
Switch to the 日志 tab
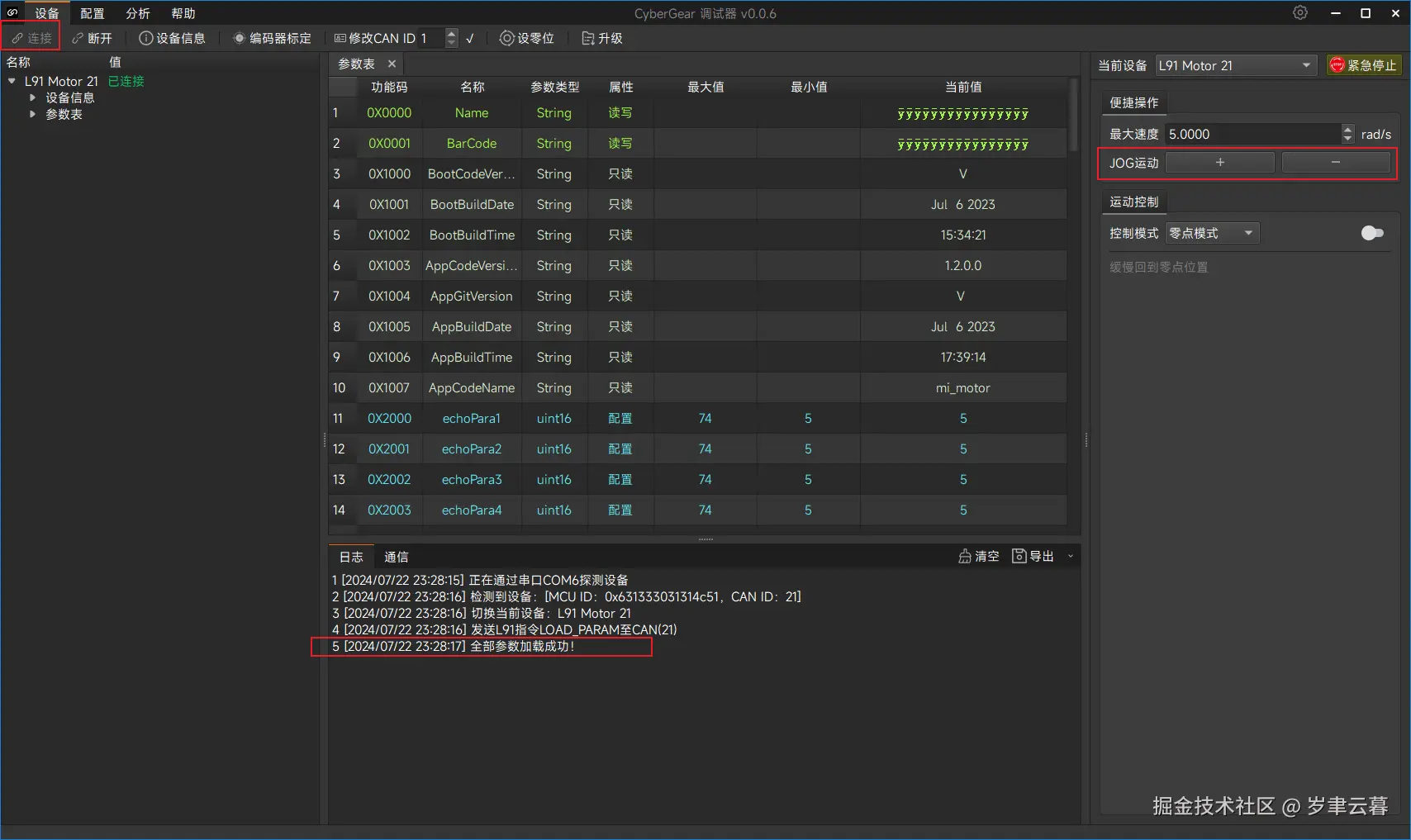pos(351,557)
